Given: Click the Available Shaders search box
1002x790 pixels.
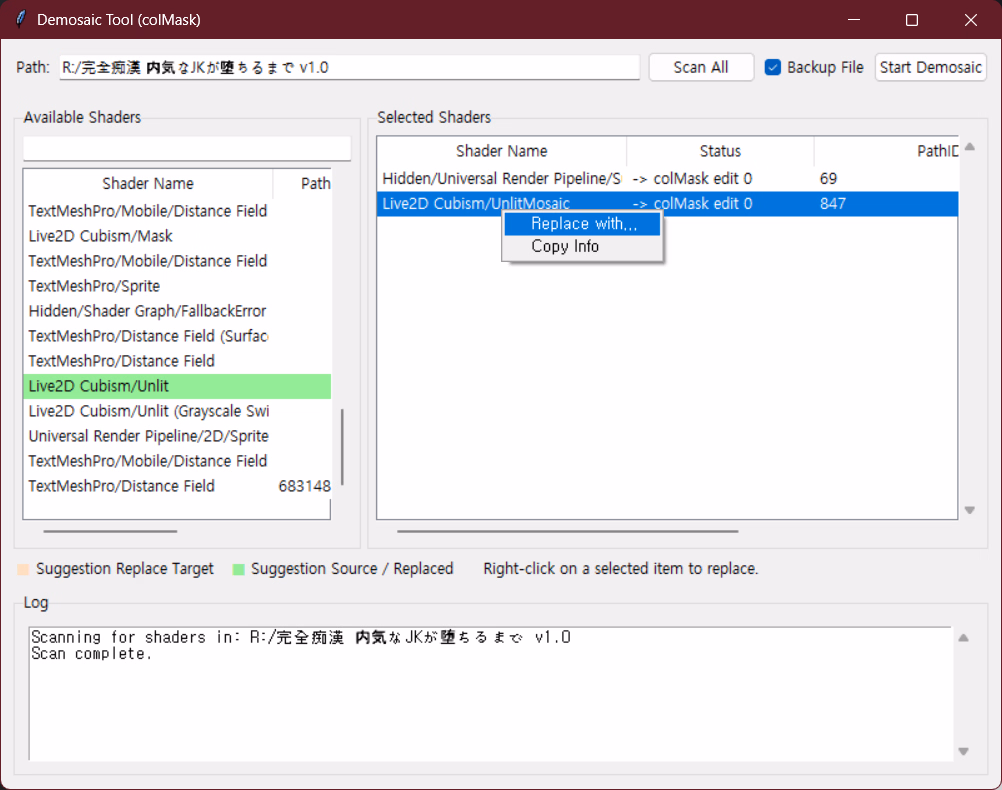Looking at the screenshot, I should click(x=187, y=148).
